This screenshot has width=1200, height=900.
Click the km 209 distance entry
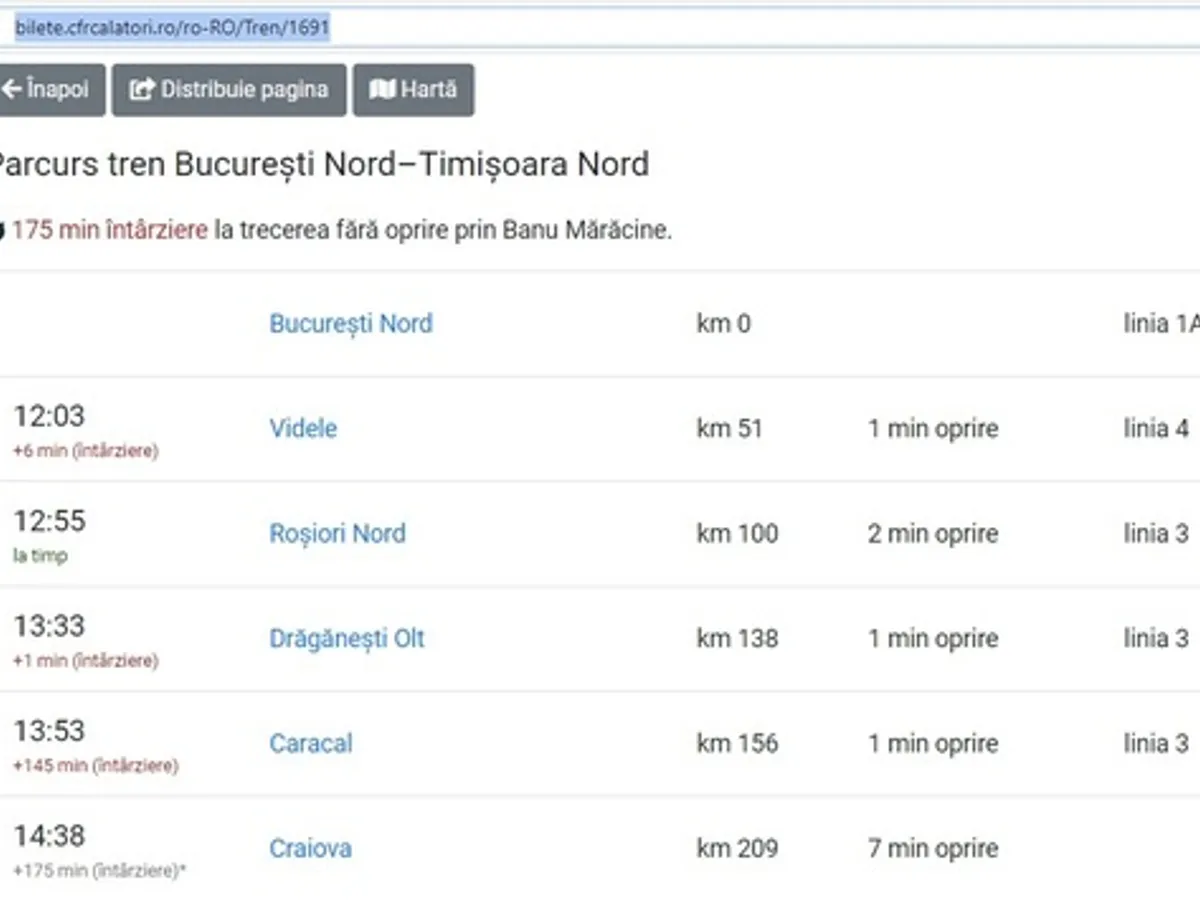(737, 849)
